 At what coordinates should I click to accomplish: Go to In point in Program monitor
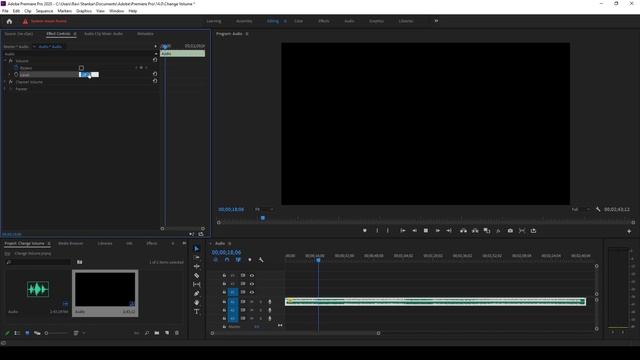pos(402,231)
